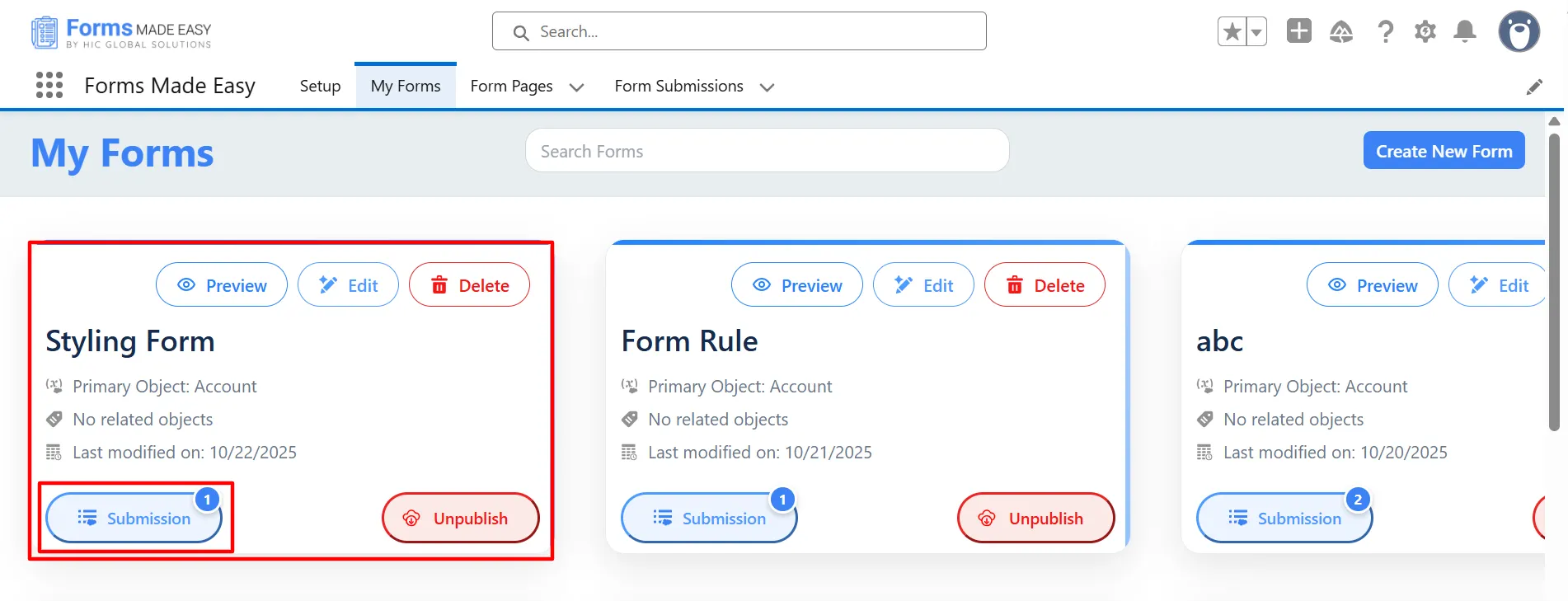Click the Search Forms input field
The width and height of the screenshot is (1568, 601).
[767, 151]
